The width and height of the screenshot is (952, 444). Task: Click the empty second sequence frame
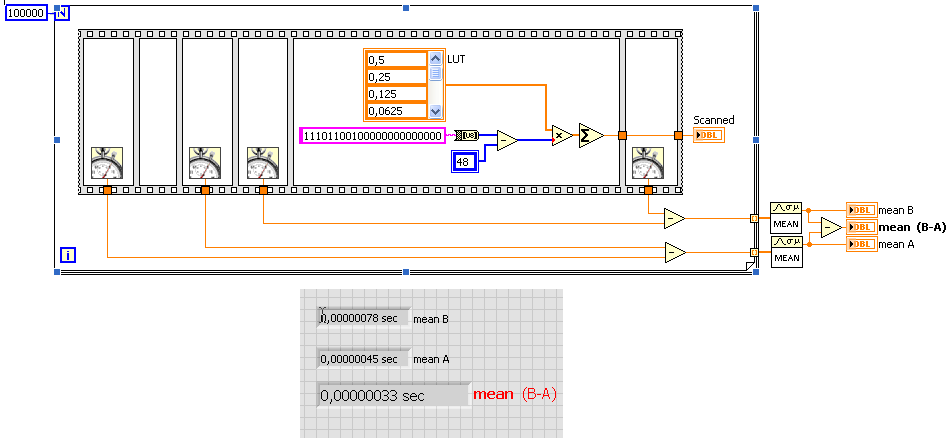tap(158, 112)
